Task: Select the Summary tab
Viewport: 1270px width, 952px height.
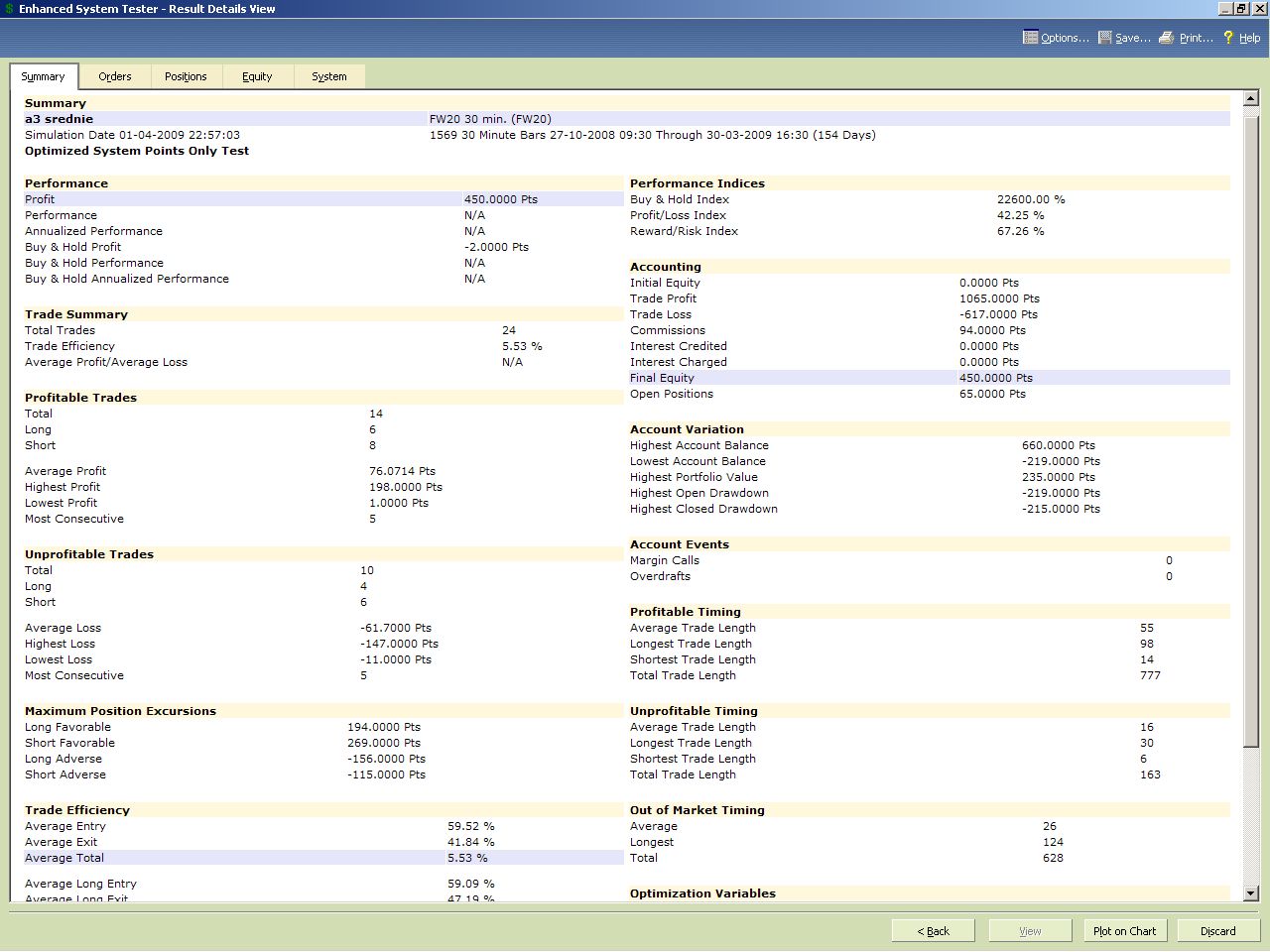Action: (x=43, y=76)
